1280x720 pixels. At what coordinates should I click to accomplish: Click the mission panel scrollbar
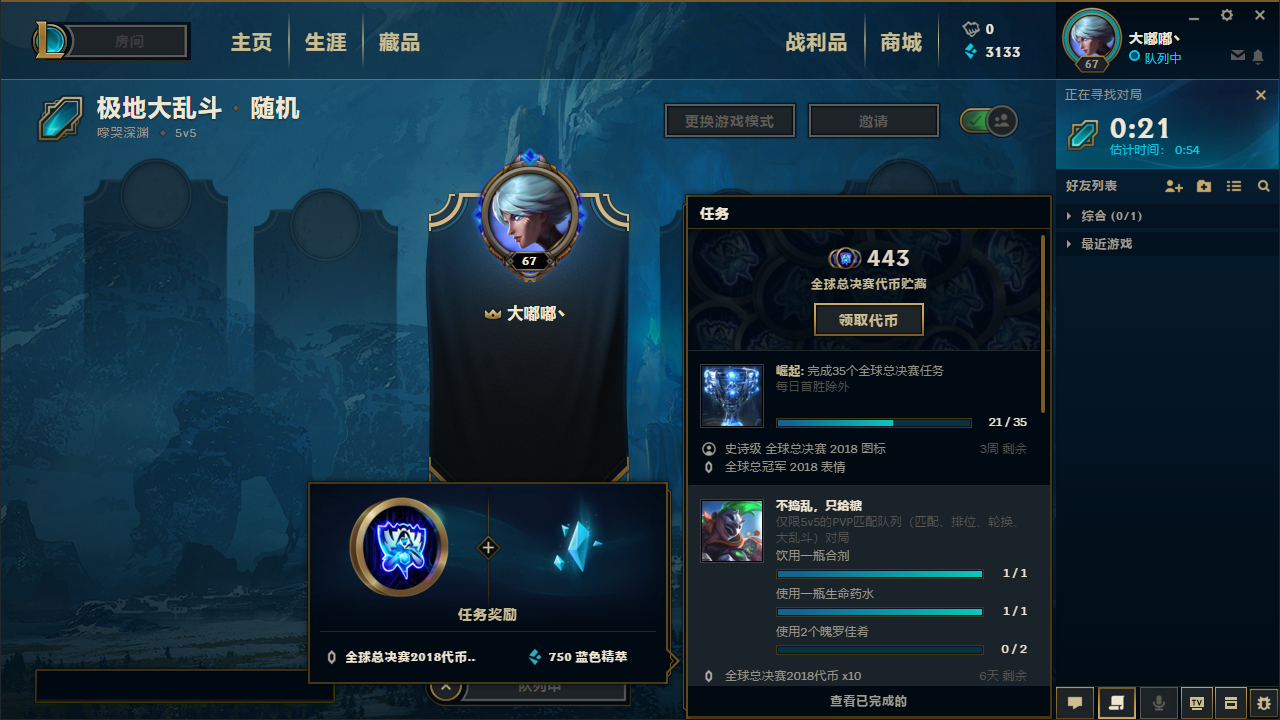point(1043,324)
